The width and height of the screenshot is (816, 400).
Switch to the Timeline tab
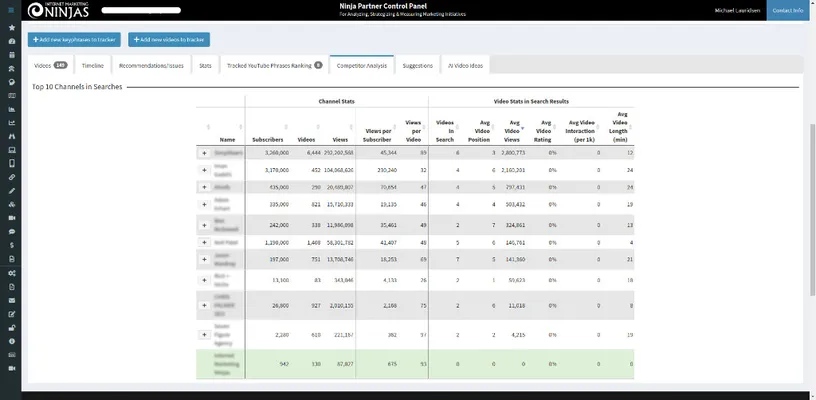[92, 65]
